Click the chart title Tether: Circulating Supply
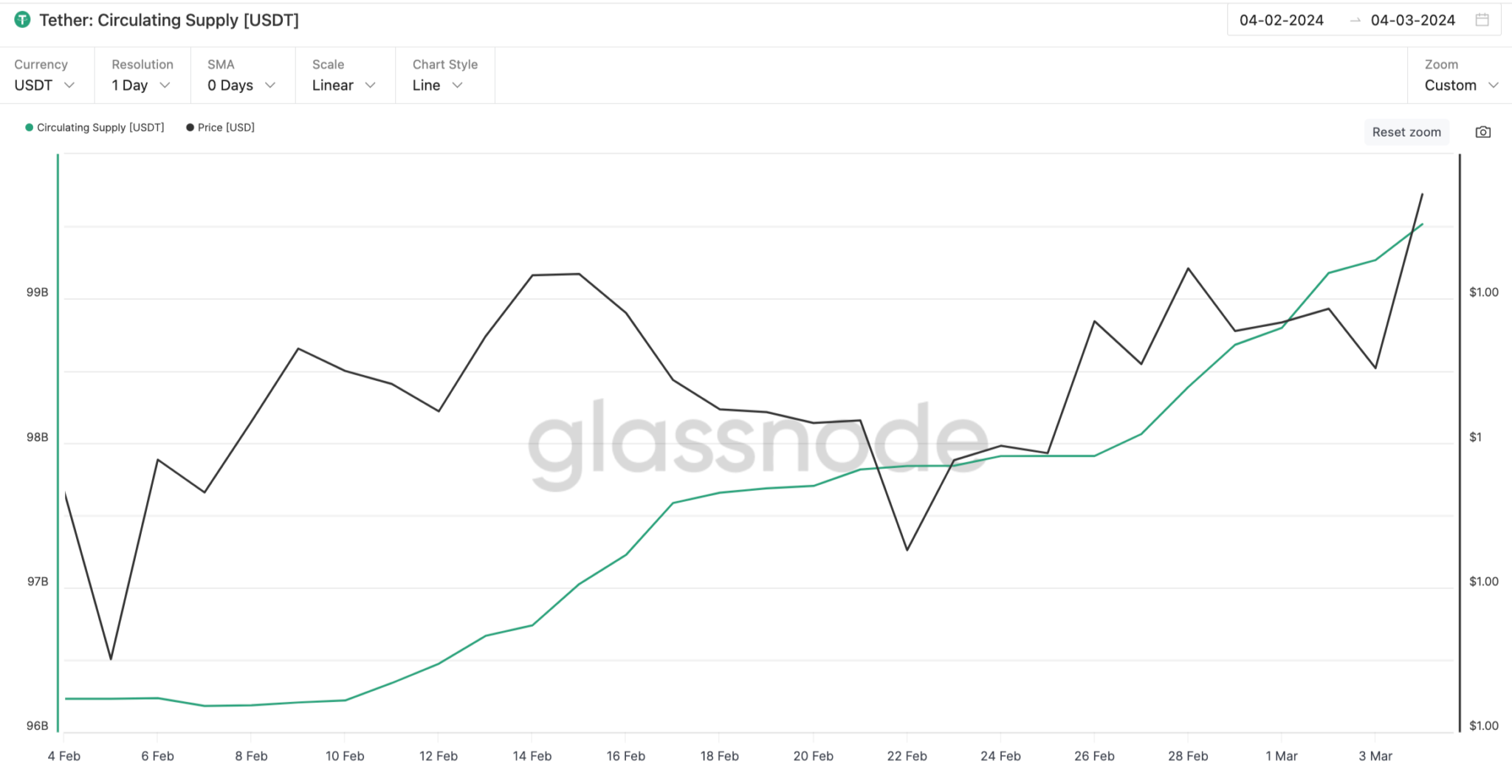This screenshot has height=784, width=1512. point(169,20)
